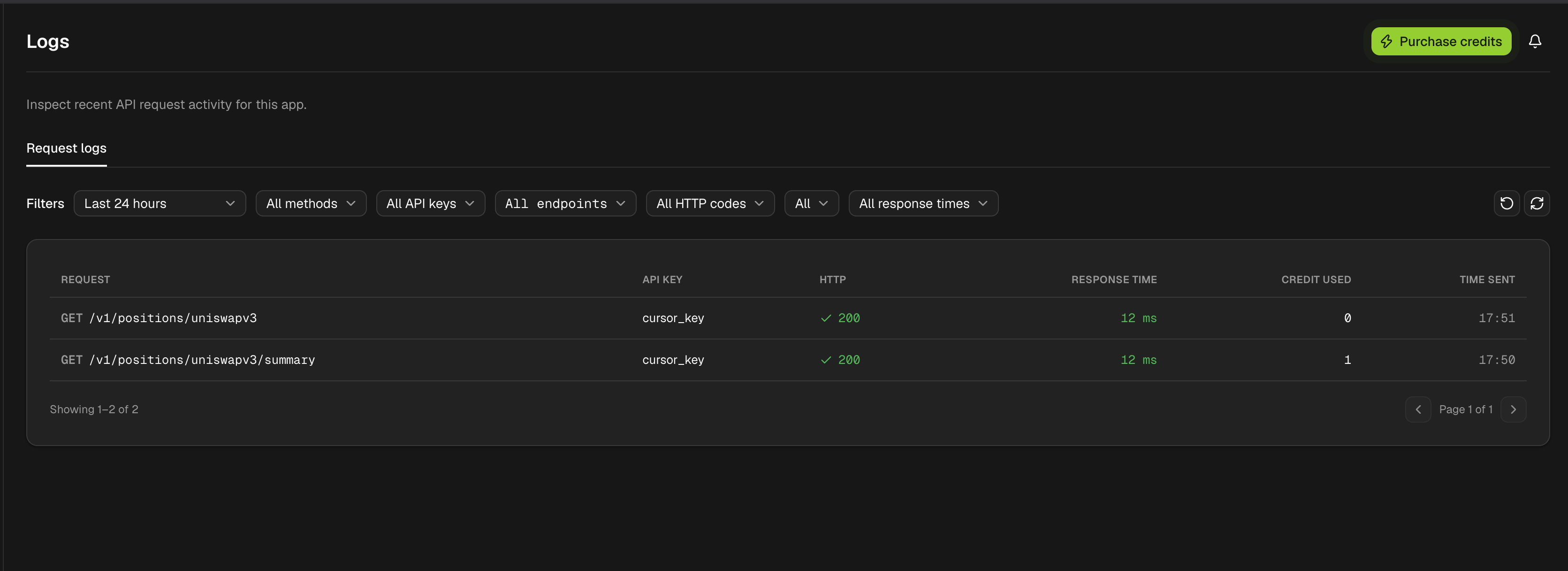
Task: Open the All endpoints dropdown
Action: tap(565, 203)
